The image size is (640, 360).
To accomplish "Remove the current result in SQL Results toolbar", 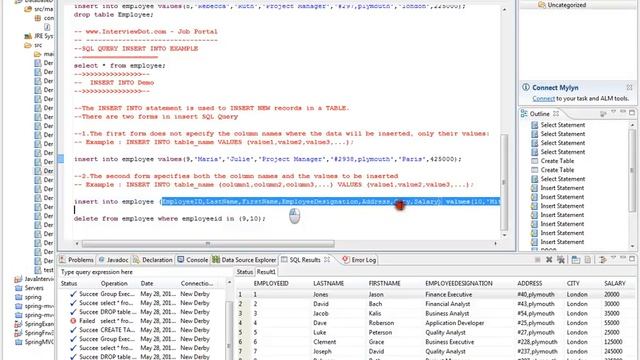I will click(x=549, y=260).
